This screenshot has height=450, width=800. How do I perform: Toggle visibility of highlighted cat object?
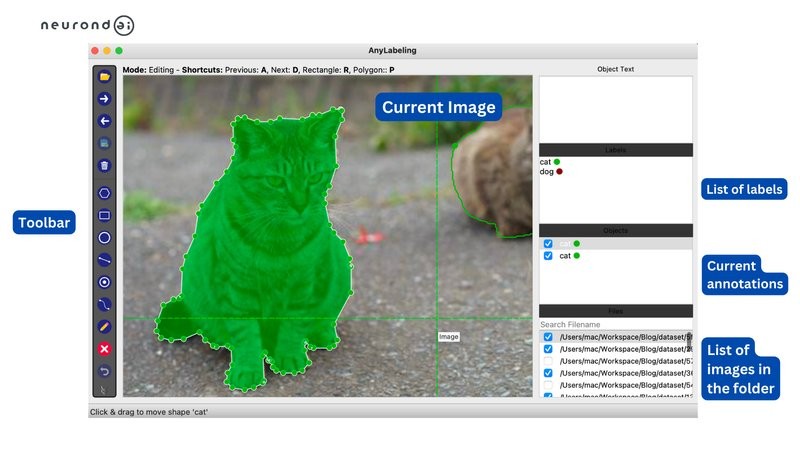click(x=548, y=244)
